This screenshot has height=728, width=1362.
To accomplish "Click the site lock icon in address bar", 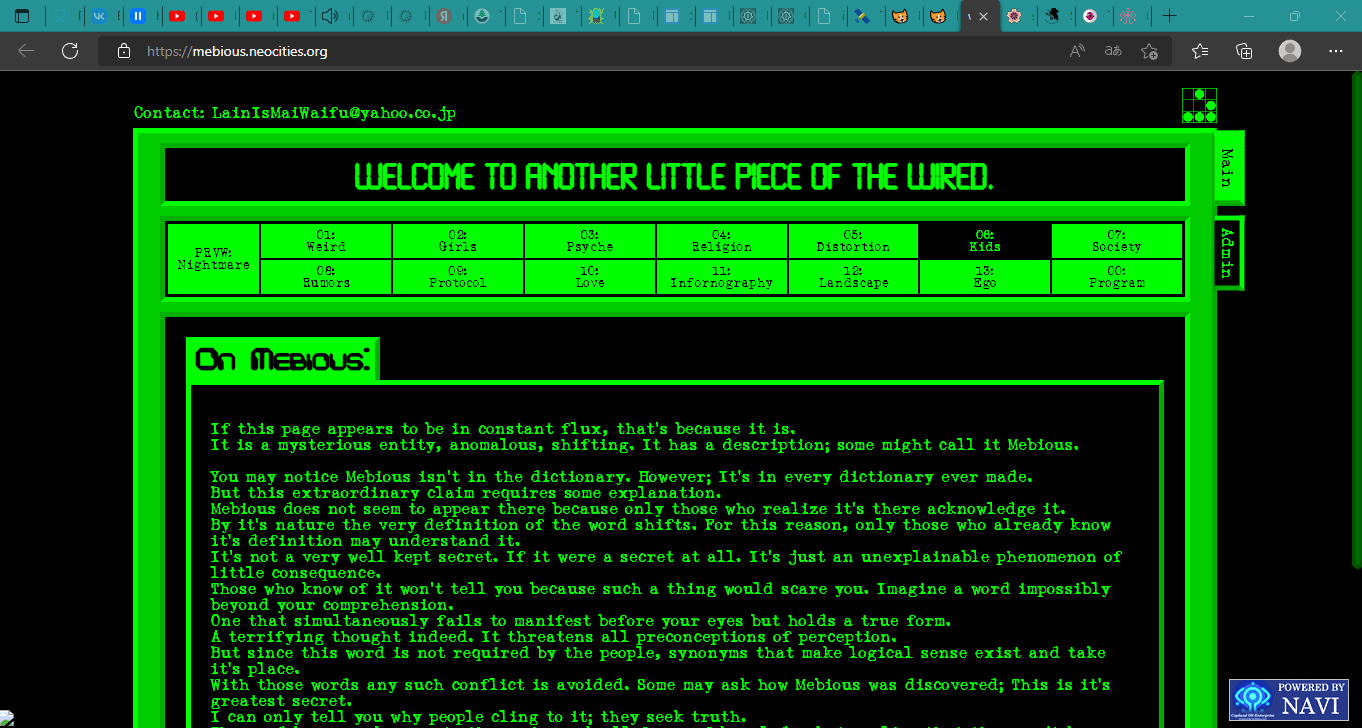I will pos(124,51).
